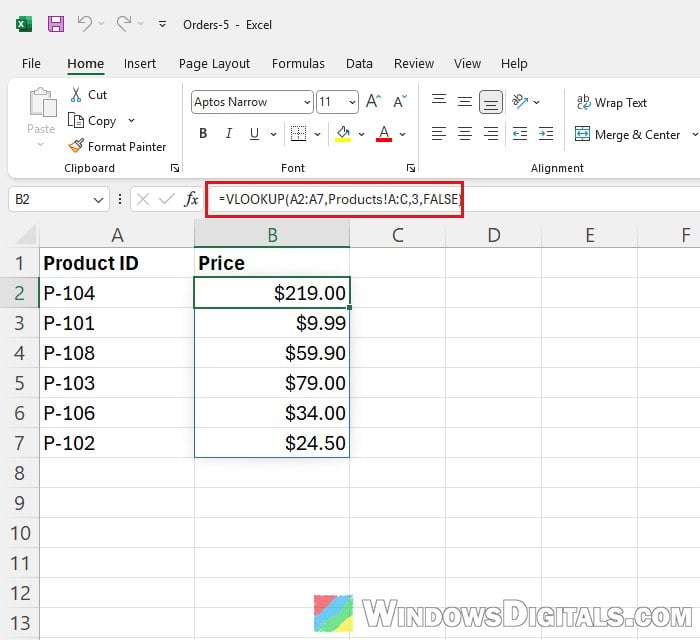The image size is (700, 640).
Task: Click the Decrease Font Size icon
Action: tap(400, 101)
